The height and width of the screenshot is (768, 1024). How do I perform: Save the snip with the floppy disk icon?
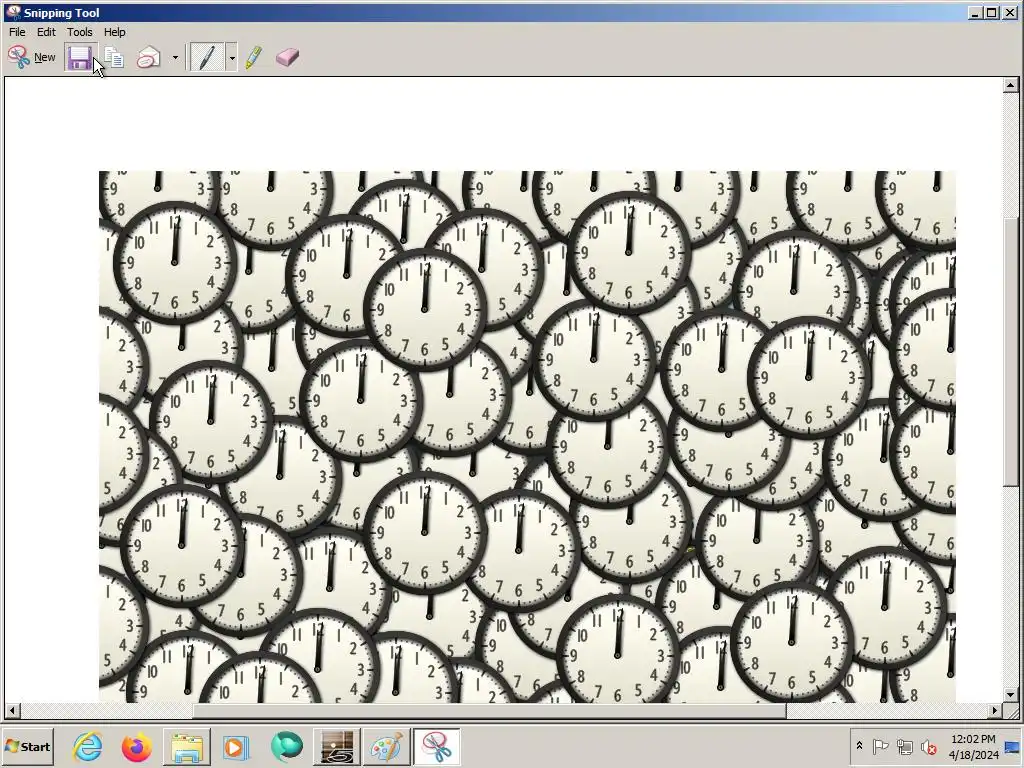[x=80, y=57]
